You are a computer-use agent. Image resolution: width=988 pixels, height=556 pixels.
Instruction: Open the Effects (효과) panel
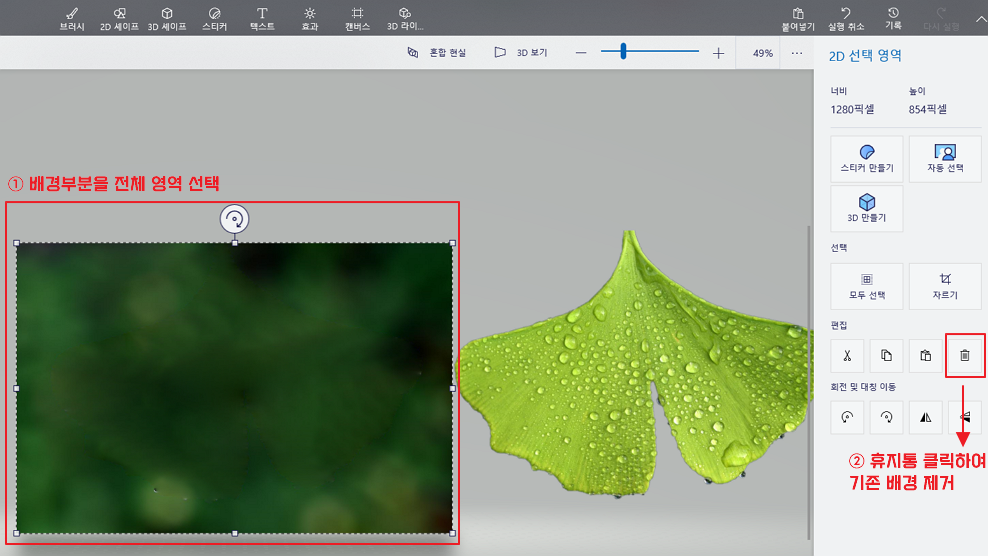click(x=309, y=18)
